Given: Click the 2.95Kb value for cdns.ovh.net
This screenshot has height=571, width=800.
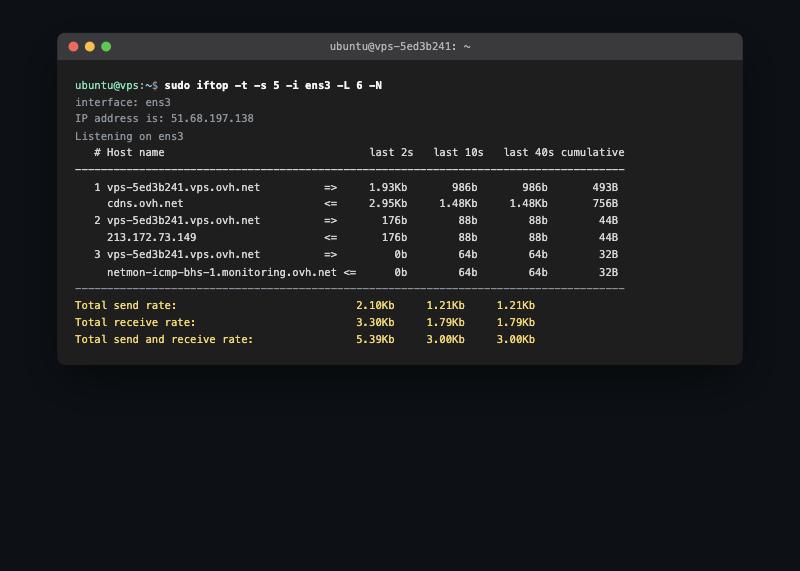Looking at the screenshot, I should coord(388,203).
